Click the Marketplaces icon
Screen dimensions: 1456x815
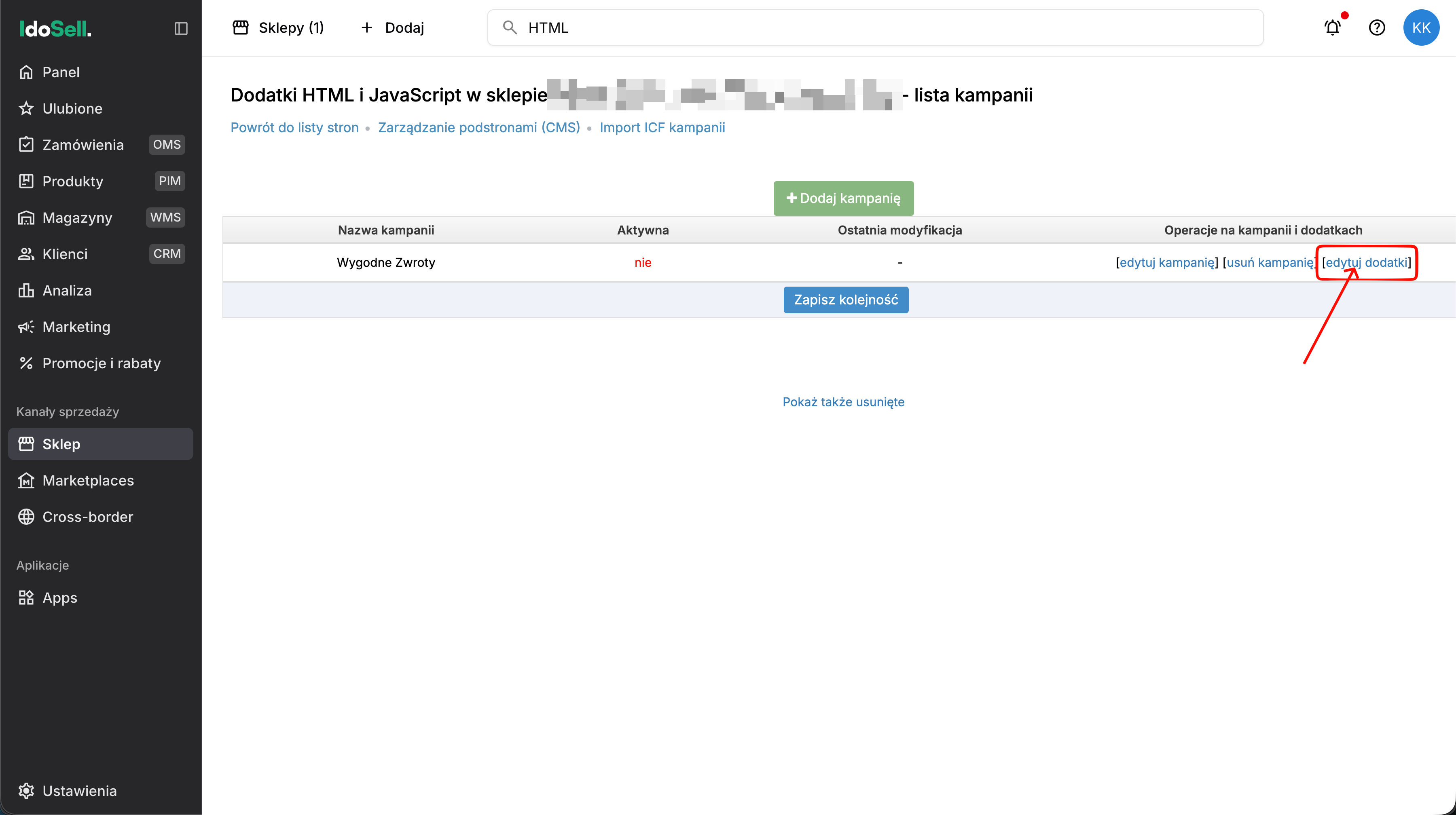pos(26,481)
